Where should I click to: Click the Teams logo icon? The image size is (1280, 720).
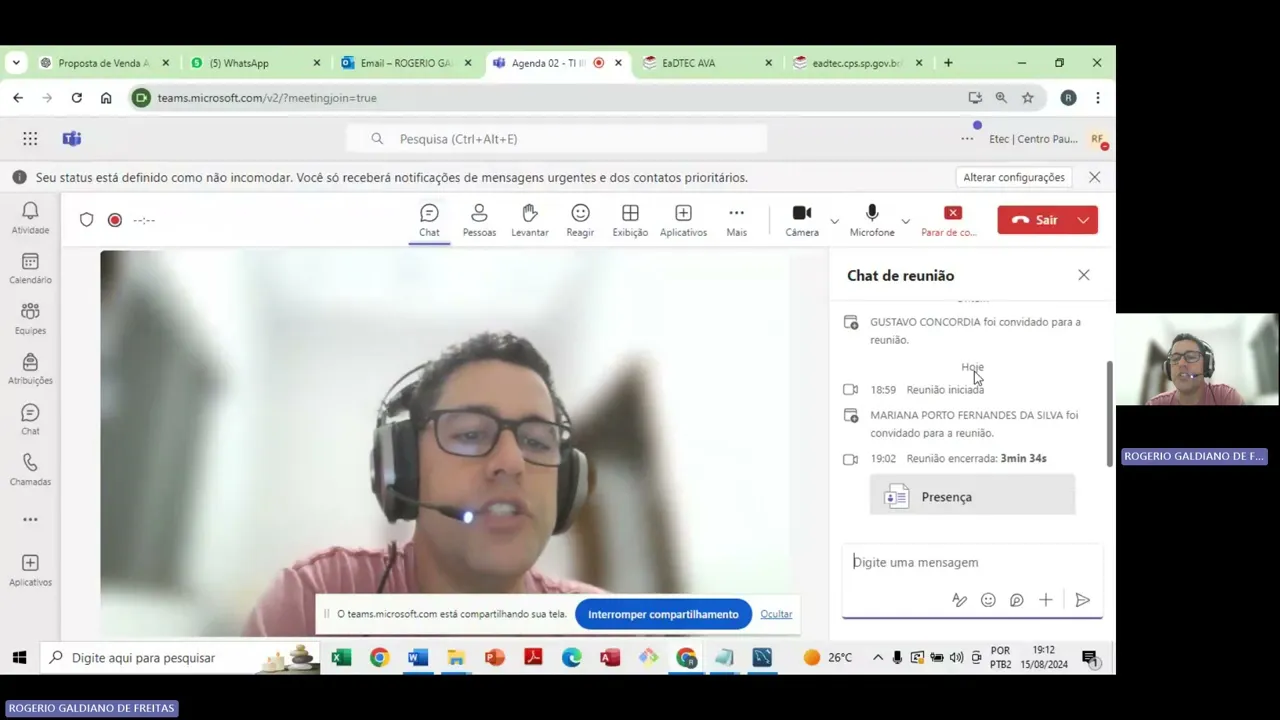[72, 139]
